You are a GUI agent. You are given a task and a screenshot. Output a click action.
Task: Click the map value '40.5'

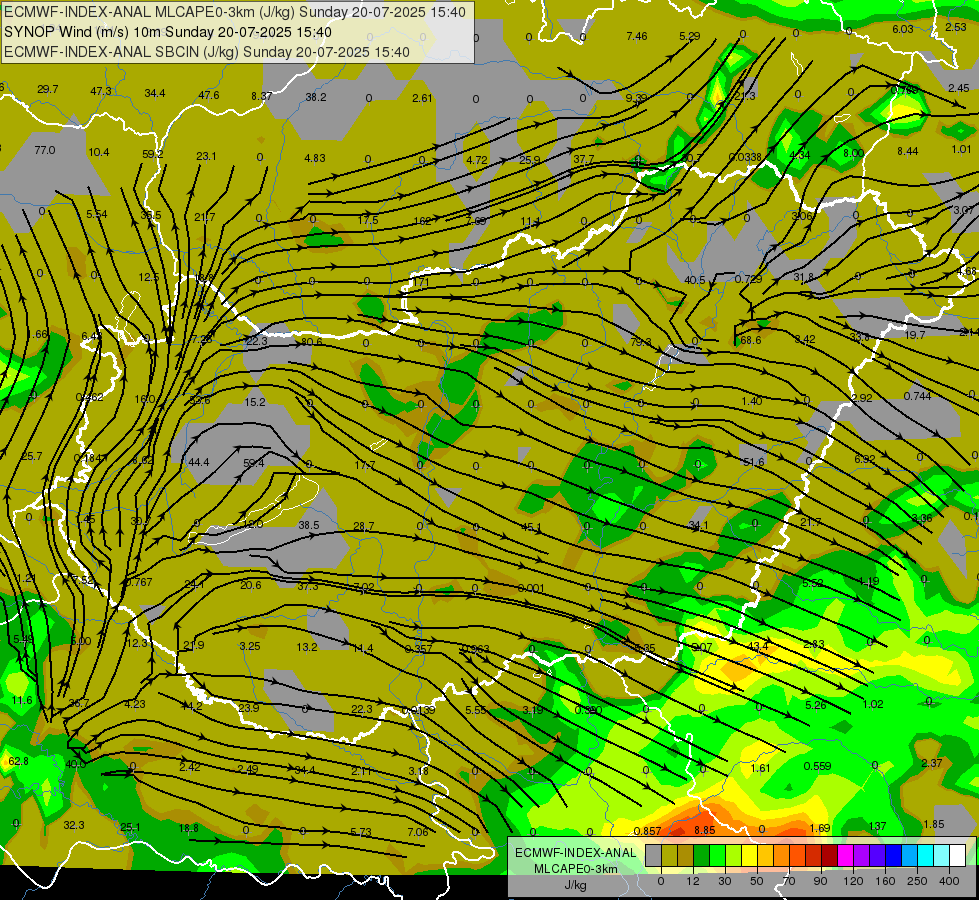695,280
